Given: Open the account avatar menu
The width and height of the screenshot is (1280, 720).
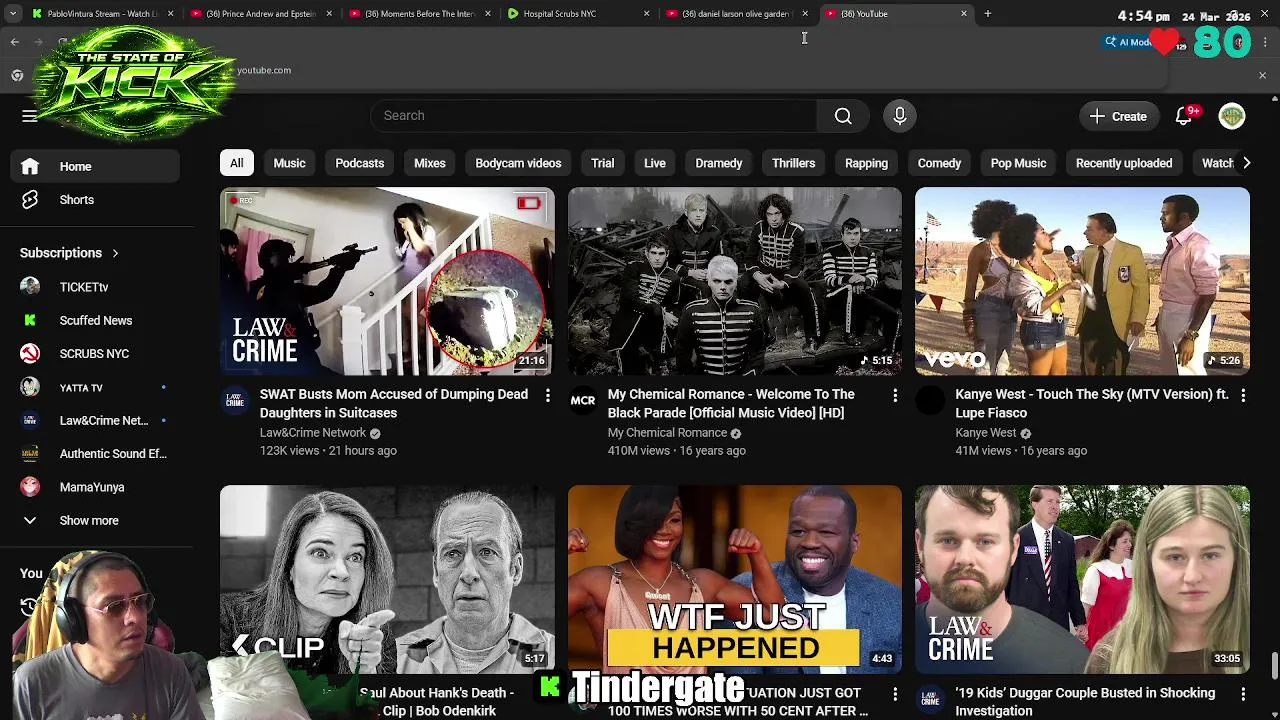Looking at the screenshot, I should point(1232,116).
